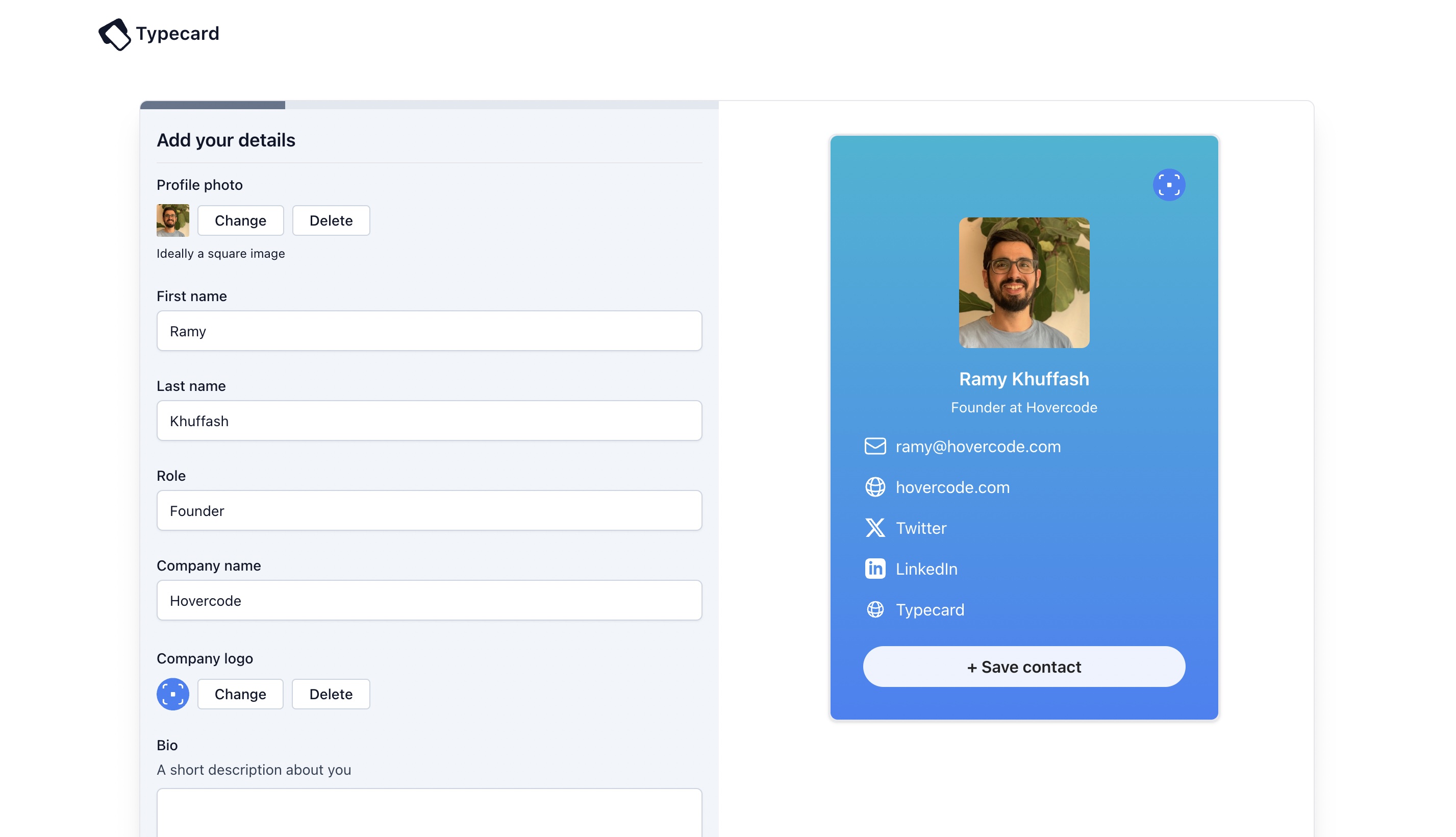
Task: Click the globe icon beside hovercode.com
Action: 874,487
